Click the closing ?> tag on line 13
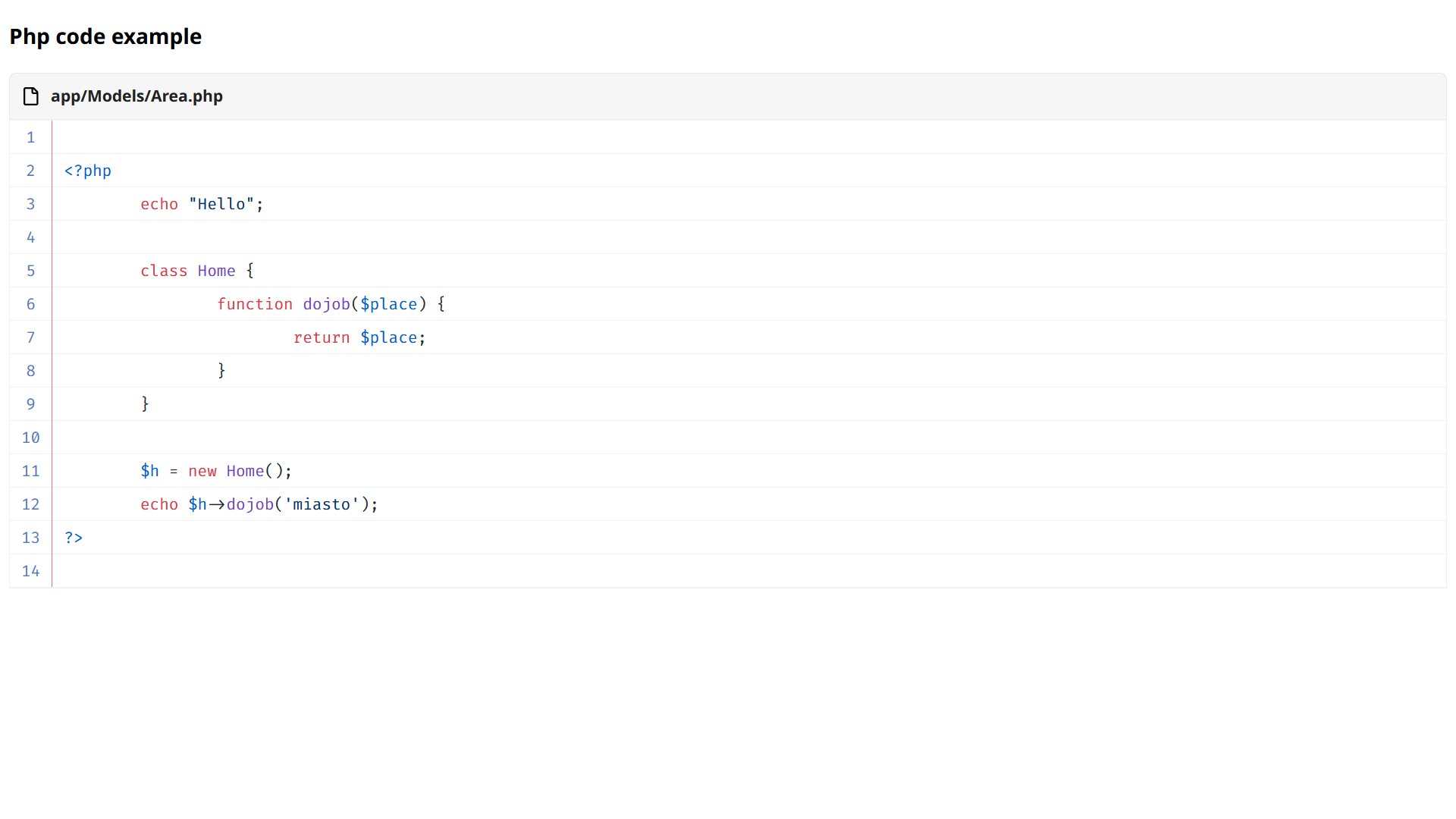1456x819 pixels. [74, 538]
